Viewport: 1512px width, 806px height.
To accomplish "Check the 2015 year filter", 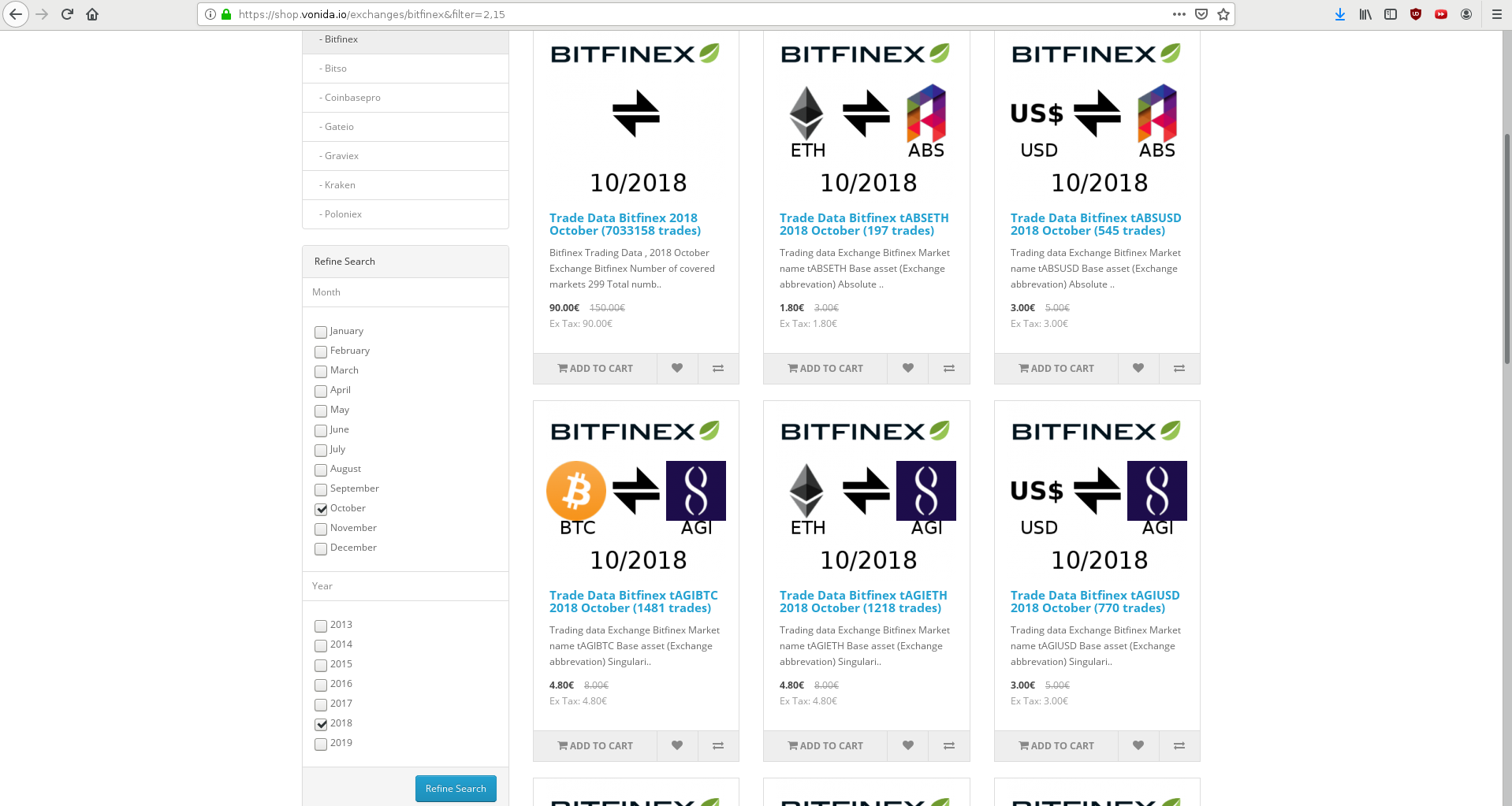I will pos(321,666).
